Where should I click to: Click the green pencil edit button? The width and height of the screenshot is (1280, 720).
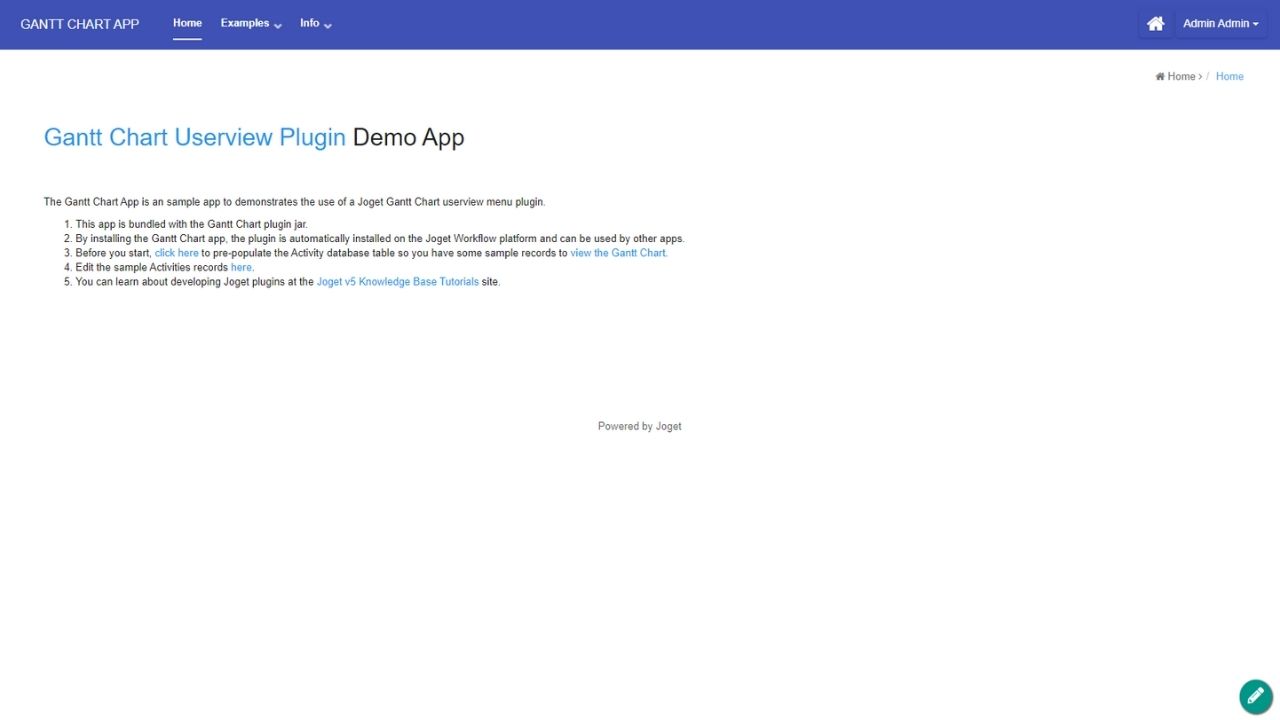1255,696
